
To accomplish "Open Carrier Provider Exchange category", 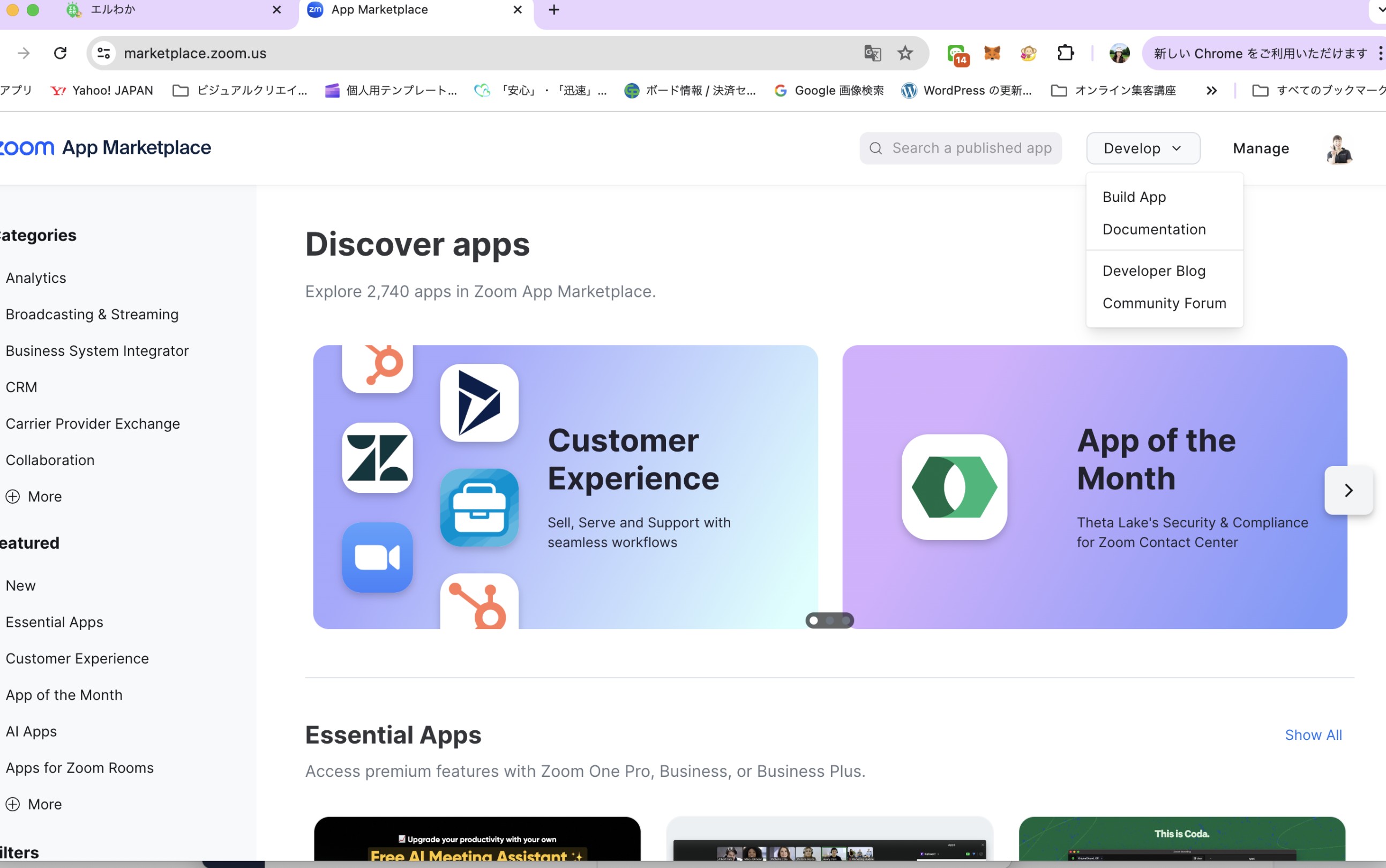I will (93, 424).
